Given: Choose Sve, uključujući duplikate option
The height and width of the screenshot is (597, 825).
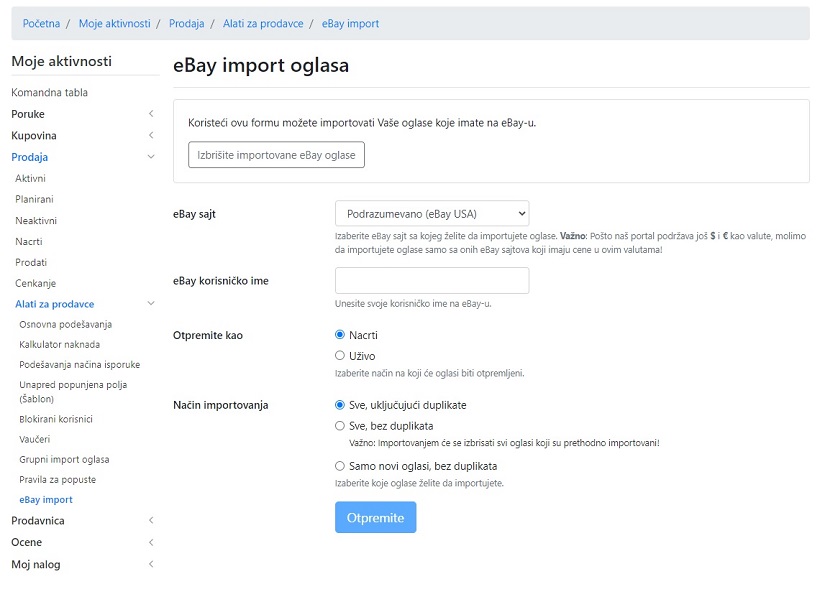Looking at the screenshot, I should (340, 405).
